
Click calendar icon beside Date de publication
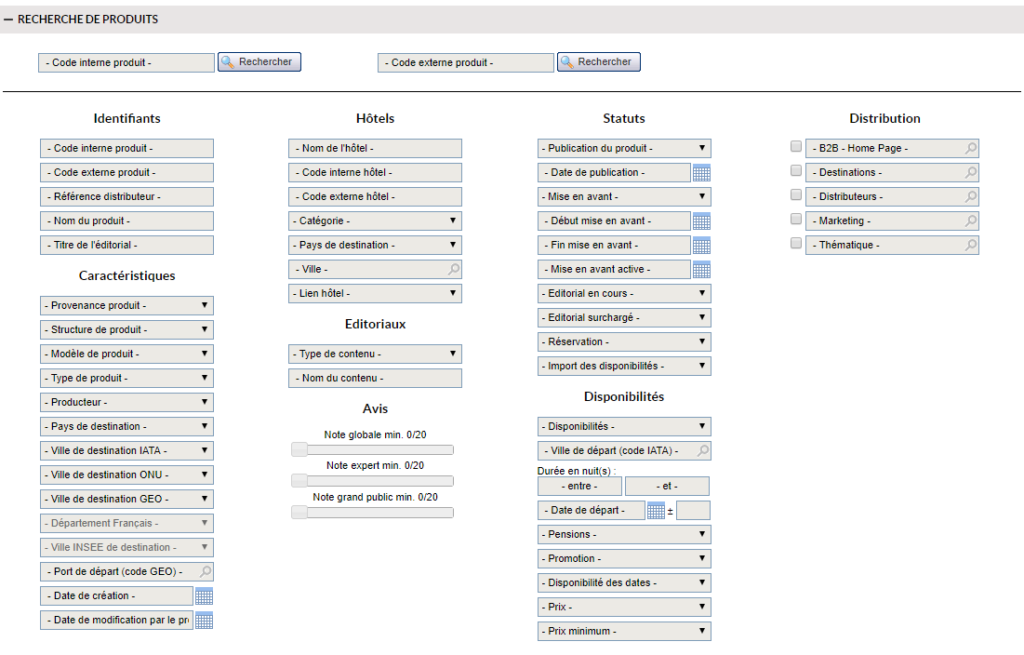(x=701, y=173)
